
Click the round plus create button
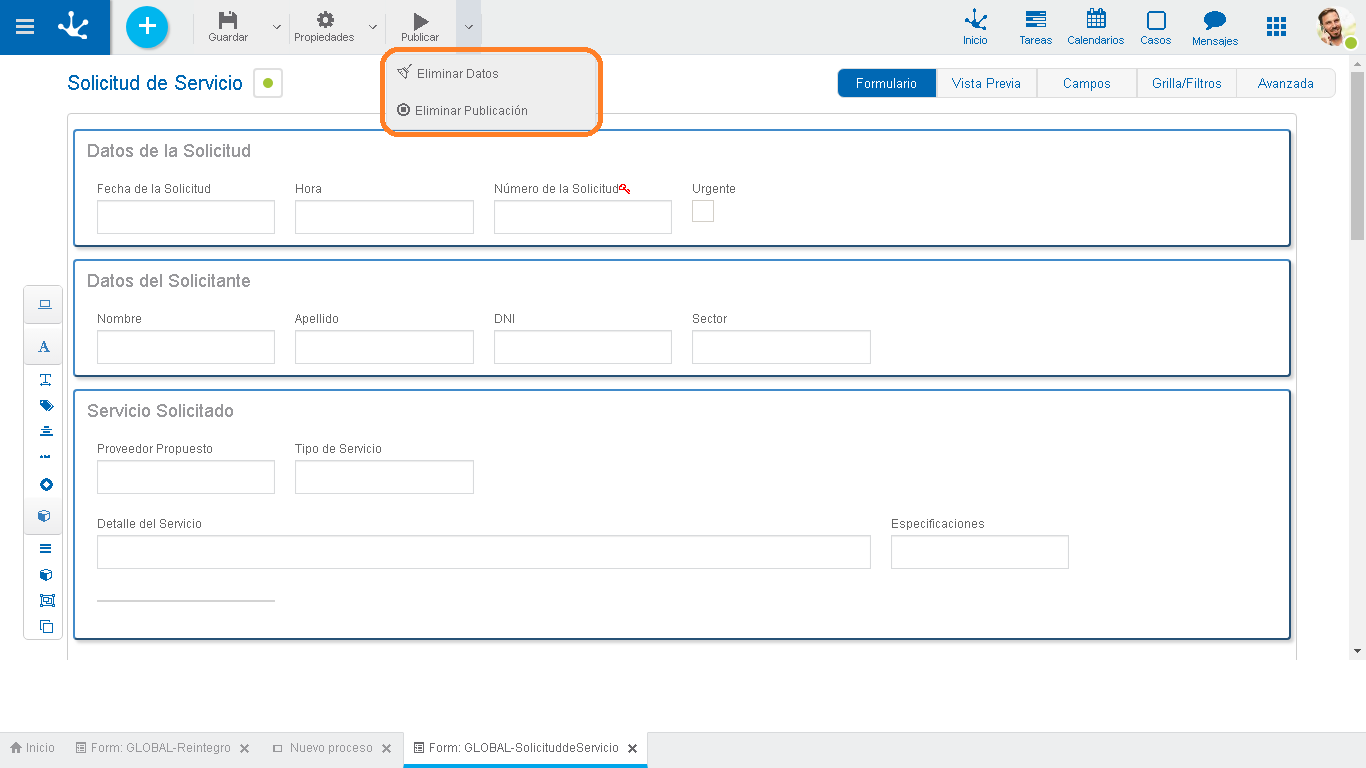(x=147, y=26)
